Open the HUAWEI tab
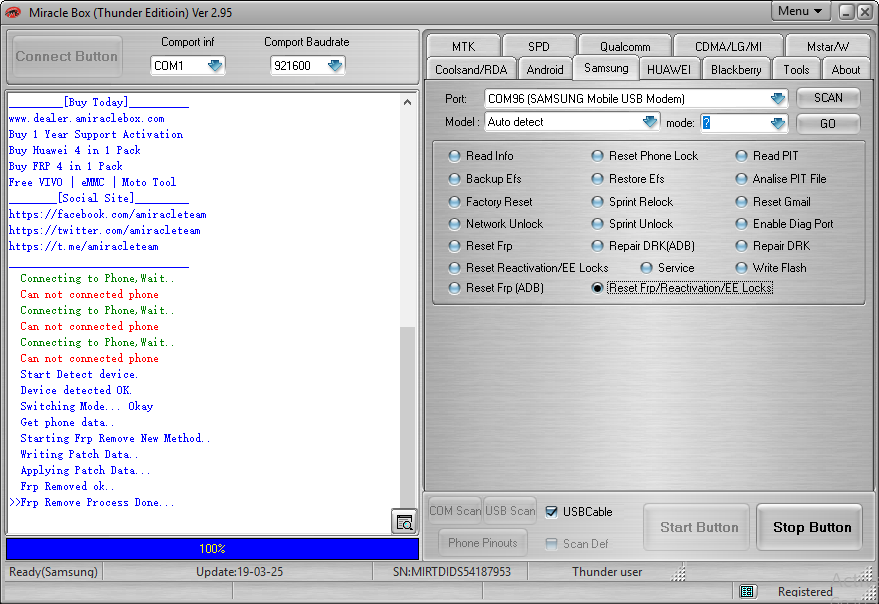Image resolution: width=879 pixels, height=604 pixels. (669, 70)
